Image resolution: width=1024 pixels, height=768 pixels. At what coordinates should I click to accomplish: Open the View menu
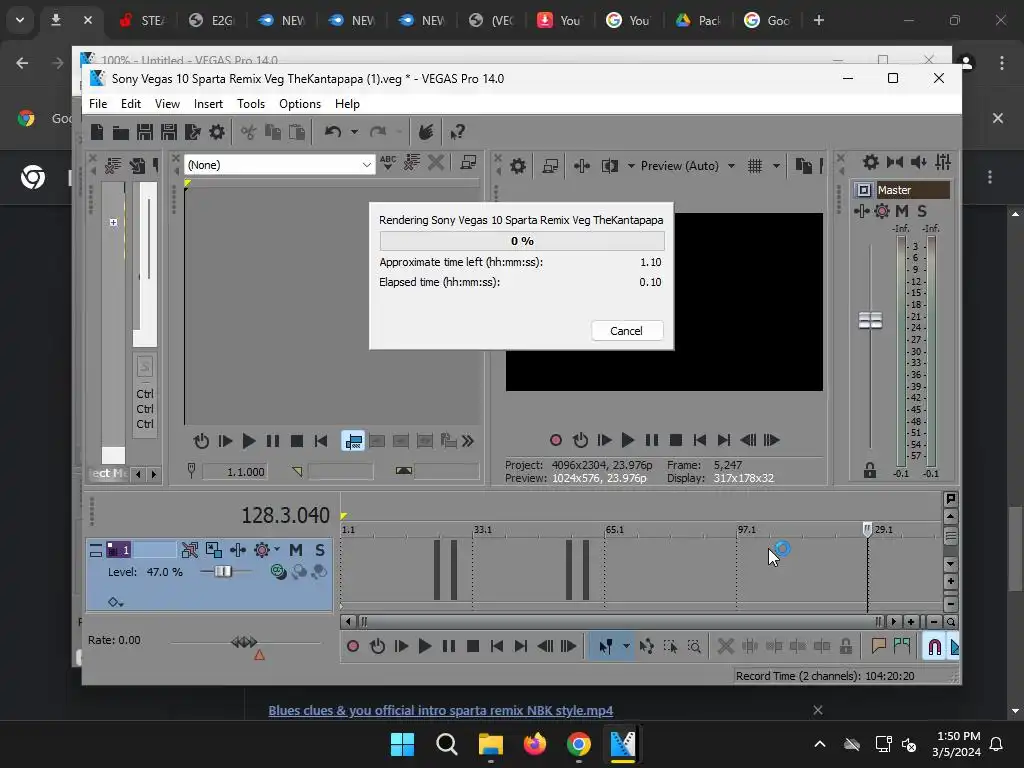[x=167, y=104]
